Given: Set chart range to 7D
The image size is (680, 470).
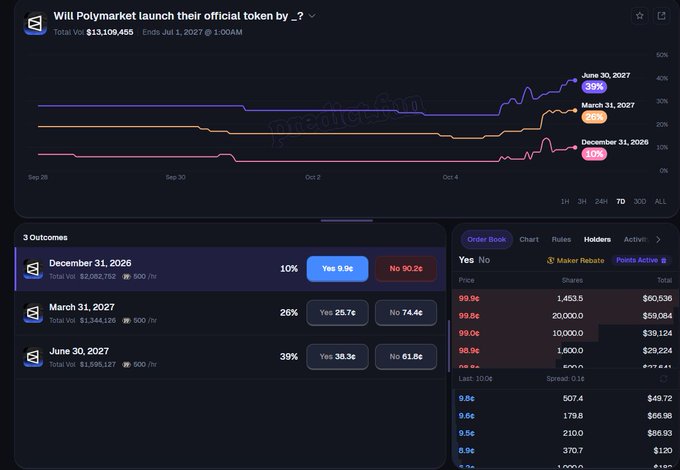Looking at the screenshot, I should [621, 202].
